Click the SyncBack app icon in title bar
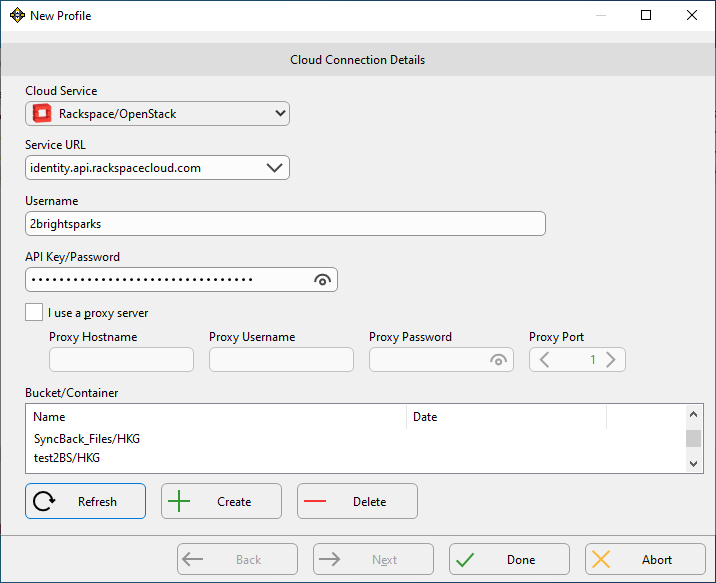 click(17, 15)
